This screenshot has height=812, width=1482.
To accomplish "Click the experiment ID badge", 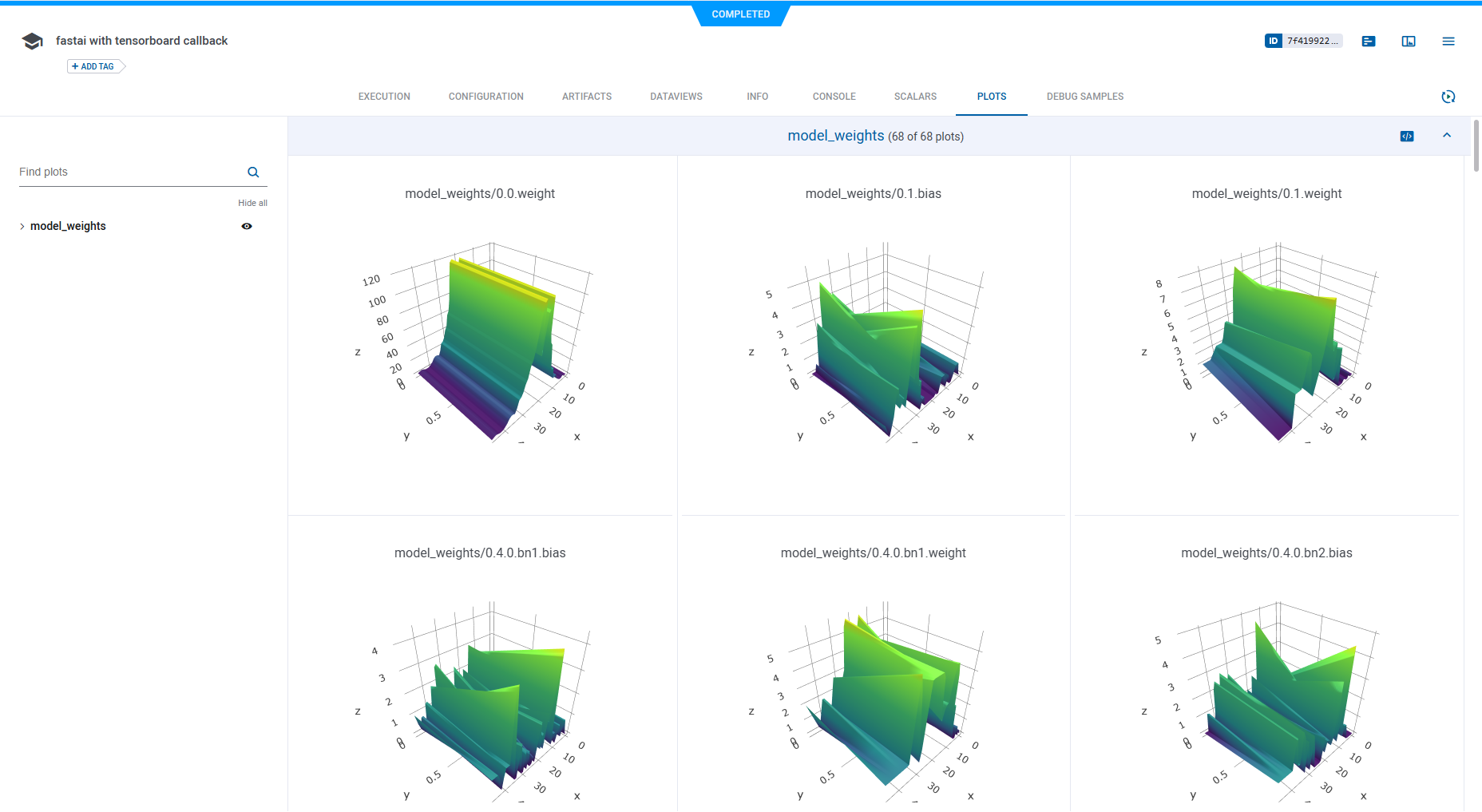I will coord(1303,41).
